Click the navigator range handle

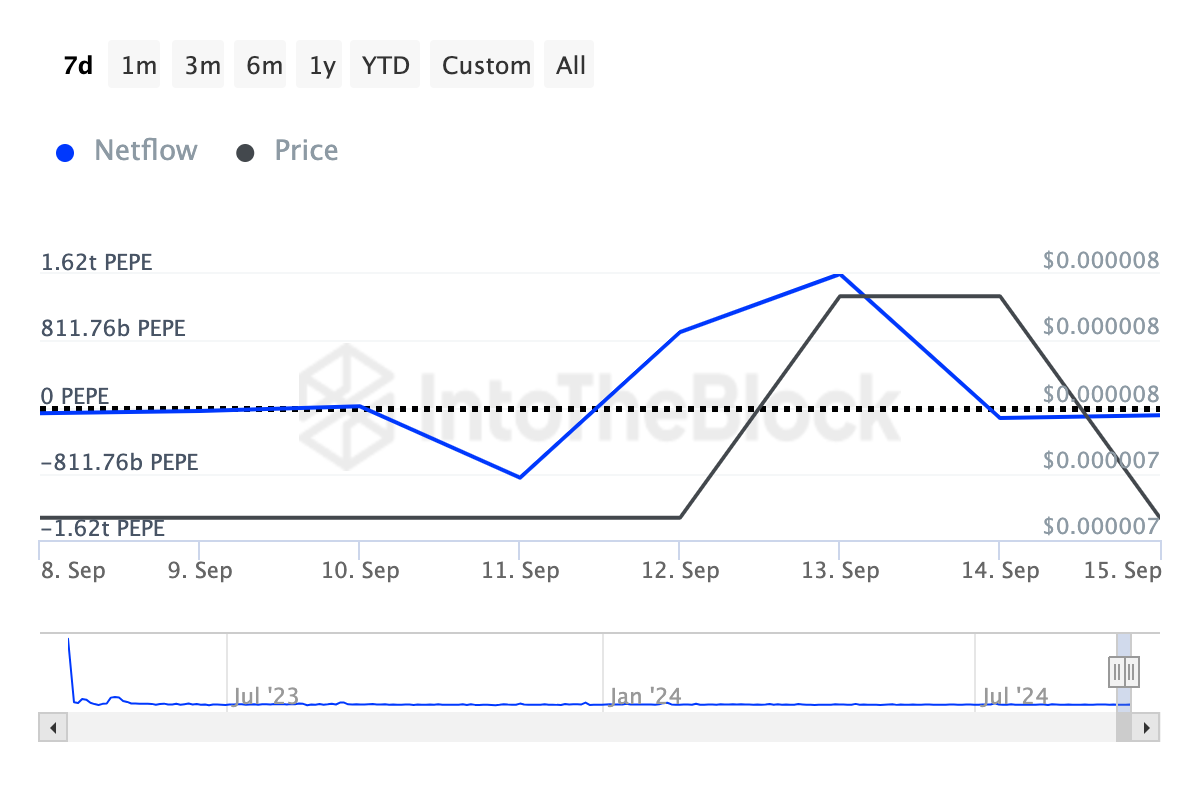click(1124, 670)
